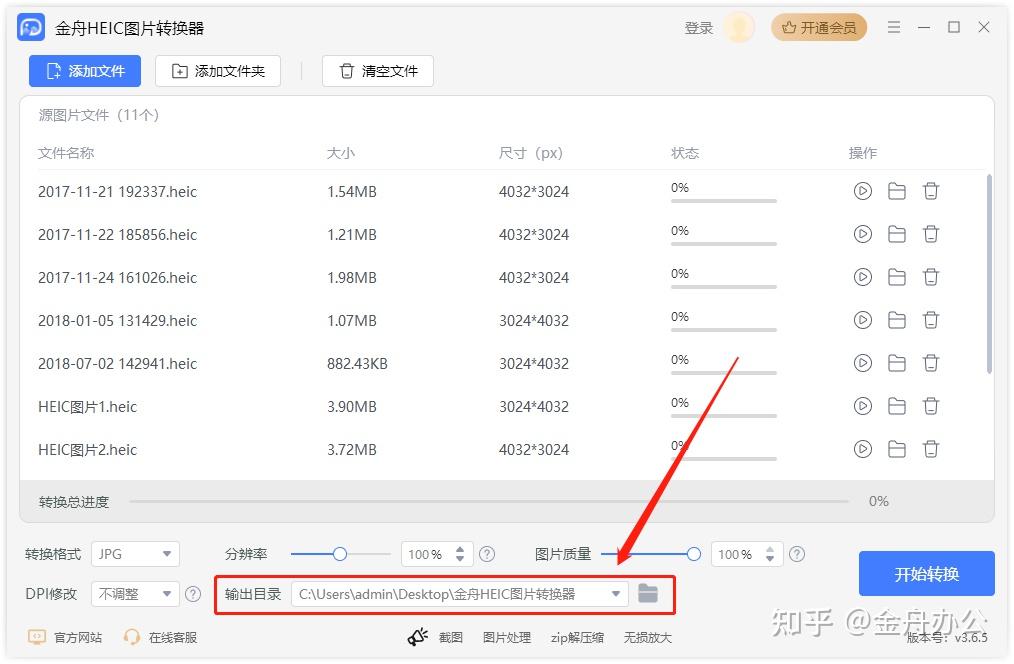Click the 分辨率 100% spinner field
1014x664 pixels.
(437, 554)
